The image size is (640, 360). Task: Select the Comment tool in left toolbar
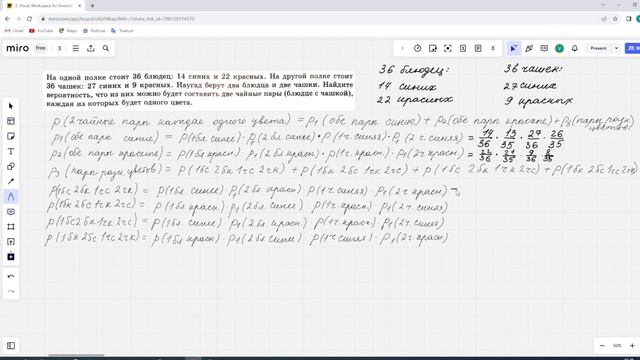[11, 212]
